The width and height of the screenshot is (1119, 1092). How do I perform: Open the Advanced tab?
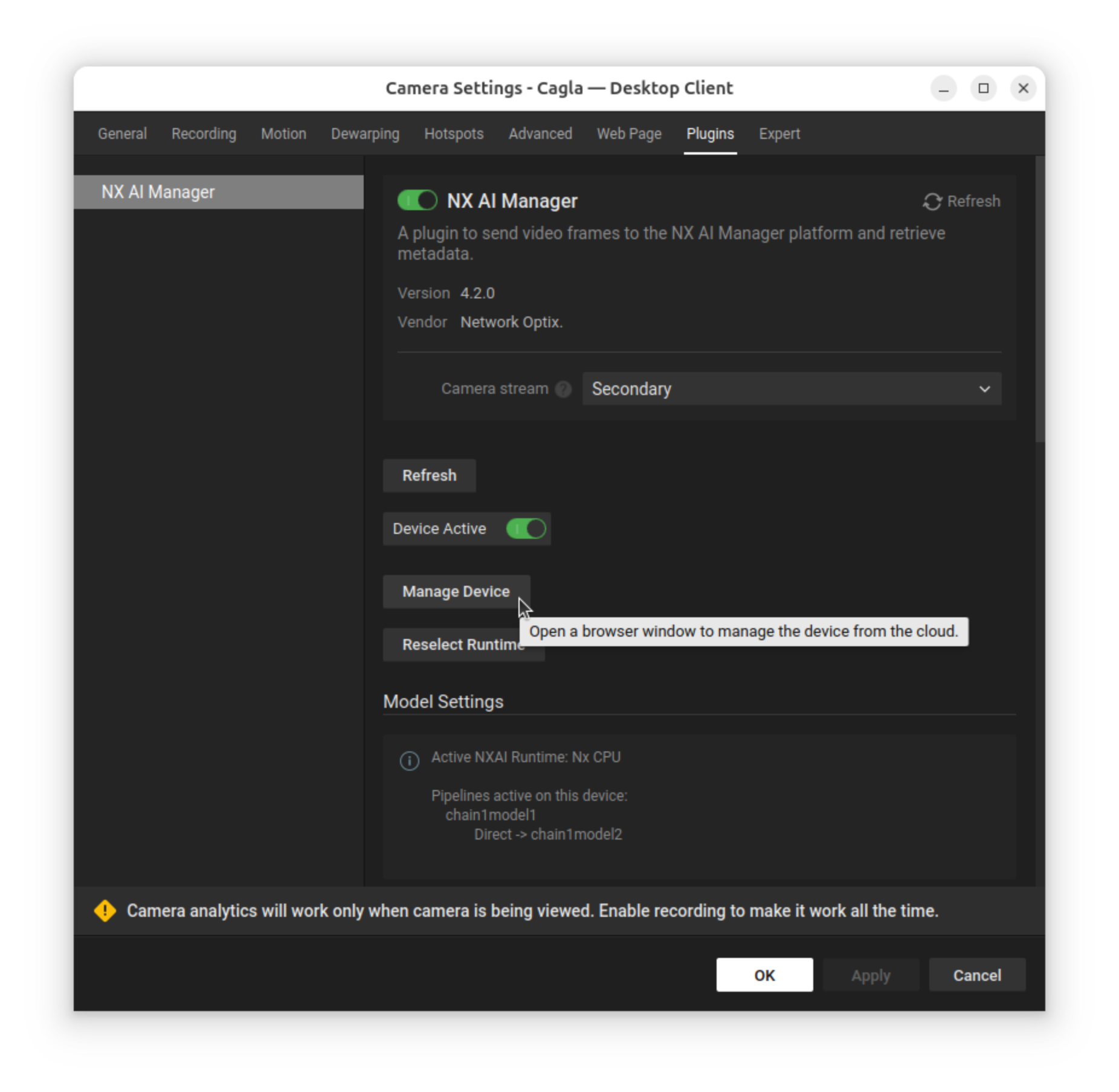[x=540, y=134]
